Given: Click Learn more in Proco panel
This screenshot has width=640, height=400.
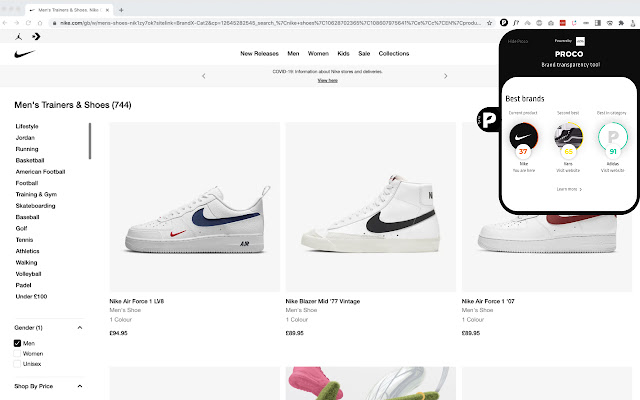Looking at the screenshot, I should point(569,189).
